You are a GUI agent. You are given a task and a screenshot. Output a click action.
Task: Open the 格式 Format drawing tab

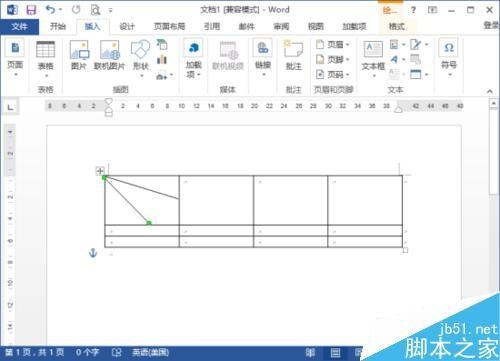point(396,26)
